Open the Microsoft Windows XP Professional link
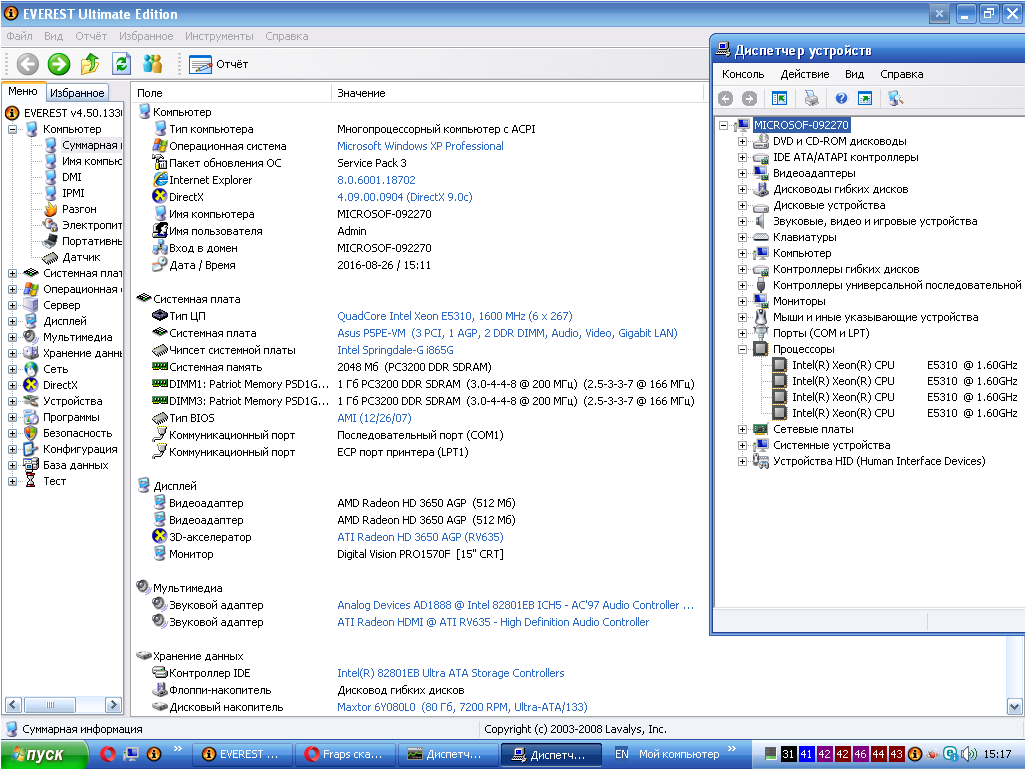Viewport: 1026px width, 770px height. (420, 146)
